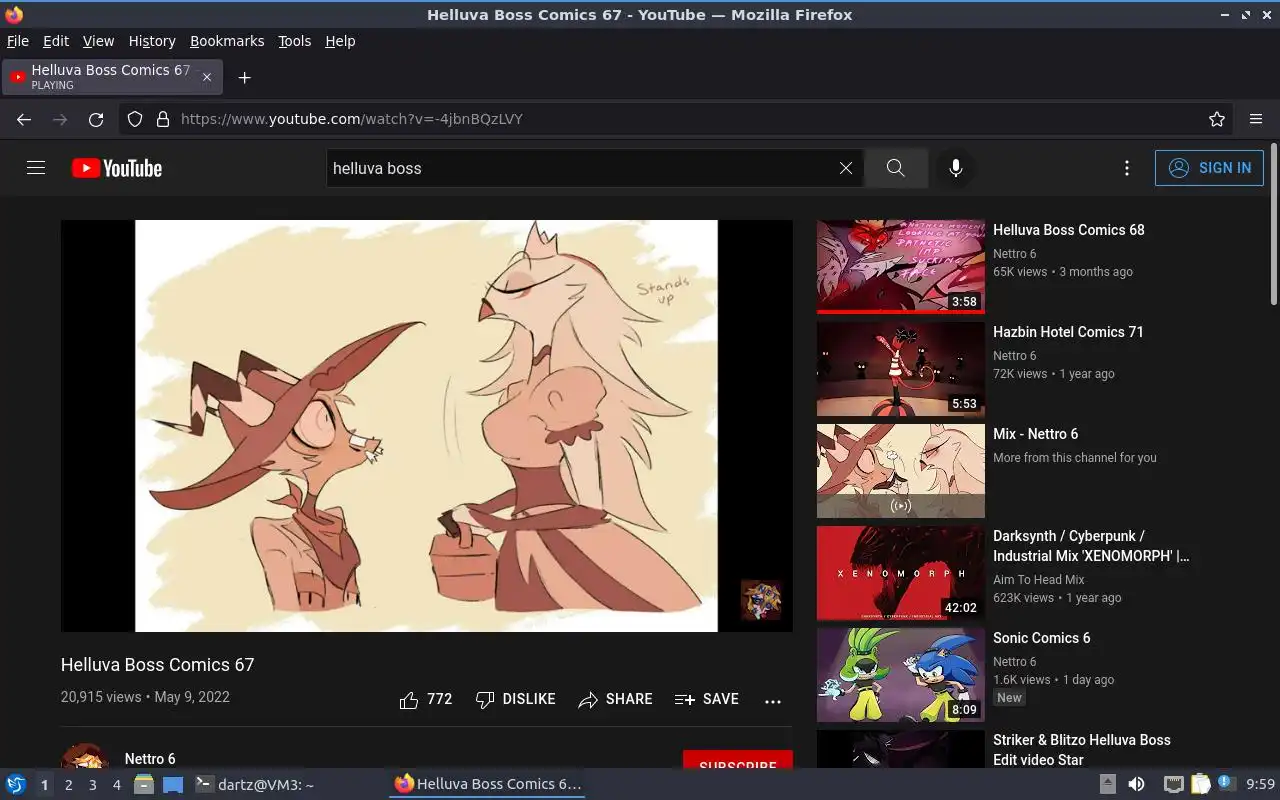Viewport: 1280px width, 800px height.
Task: Open more actions ellipsis below video
Action: point(773,701)
